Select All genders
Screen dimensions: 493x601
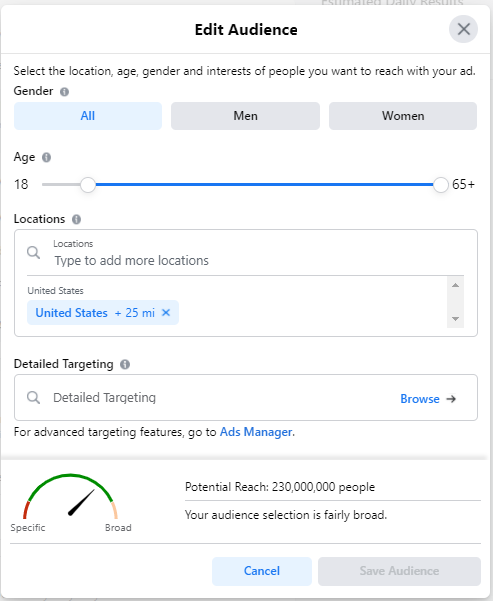coord(88,116)
